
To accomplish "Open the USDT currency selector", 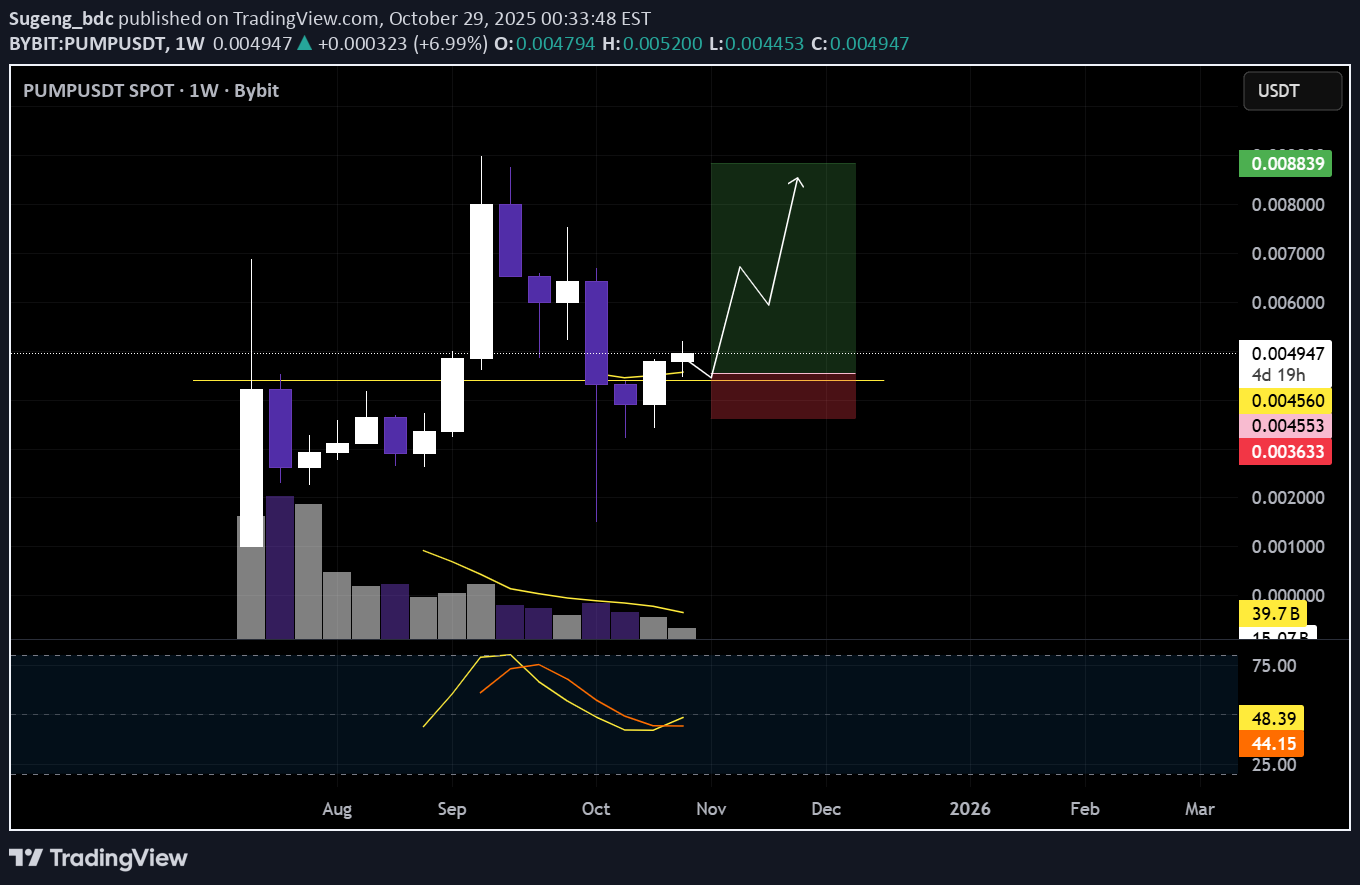I will click(x=1292, y=91).
